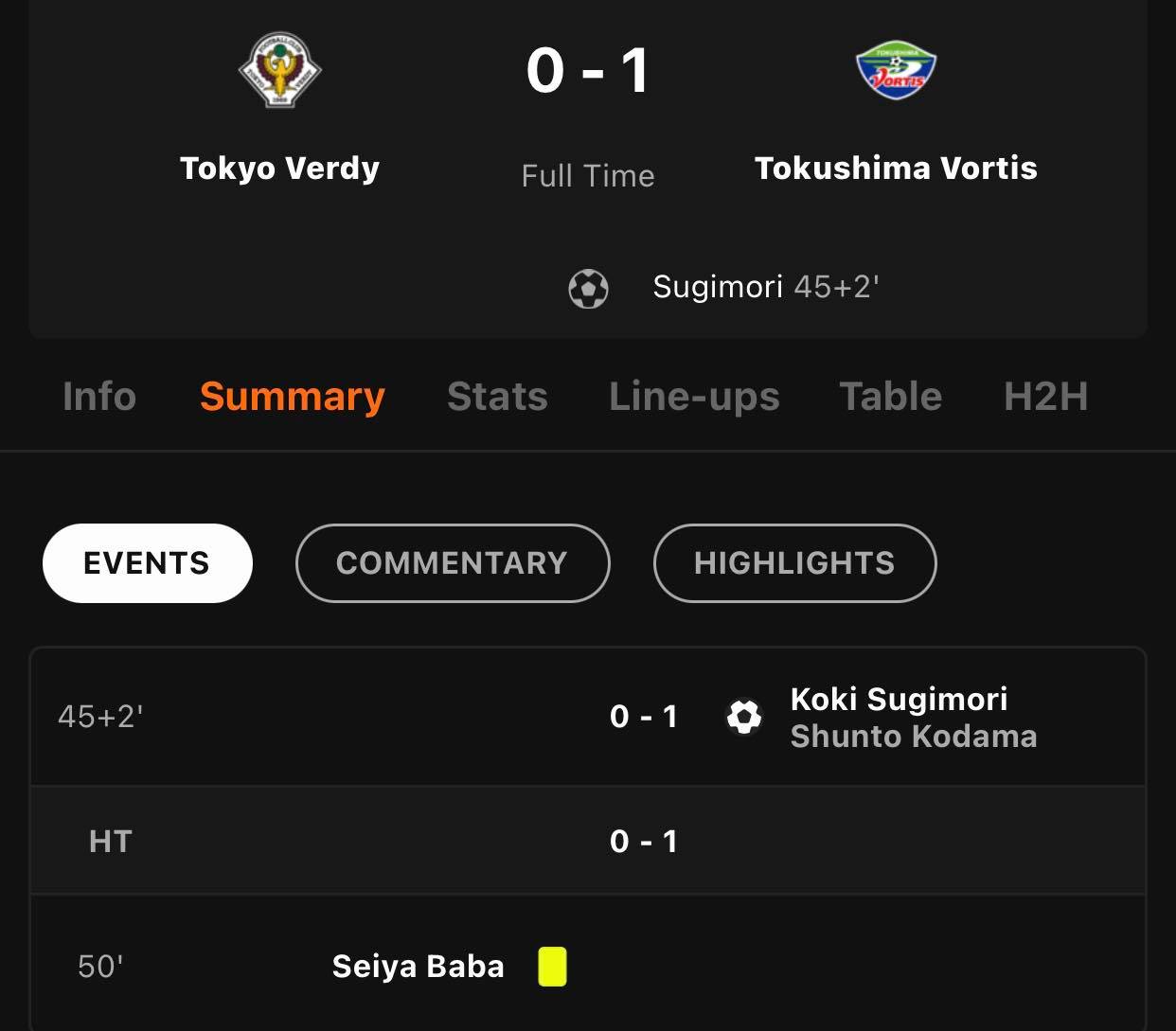
Task: Click Seiya Baba's yellow card icon
Action: click(x=552, y=967)
